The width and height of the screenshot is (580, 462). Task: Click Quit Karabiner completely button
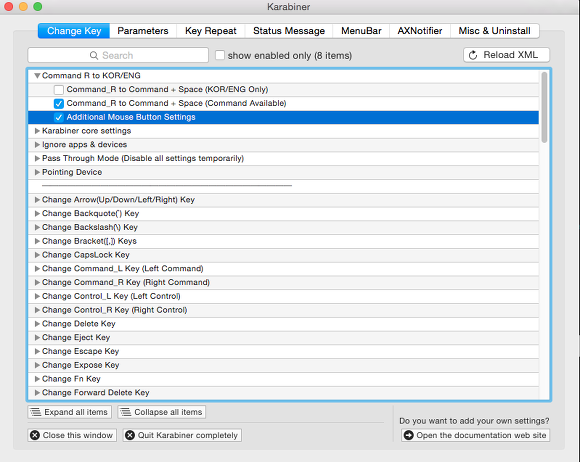pyautogui.click(x=182, y=435)
